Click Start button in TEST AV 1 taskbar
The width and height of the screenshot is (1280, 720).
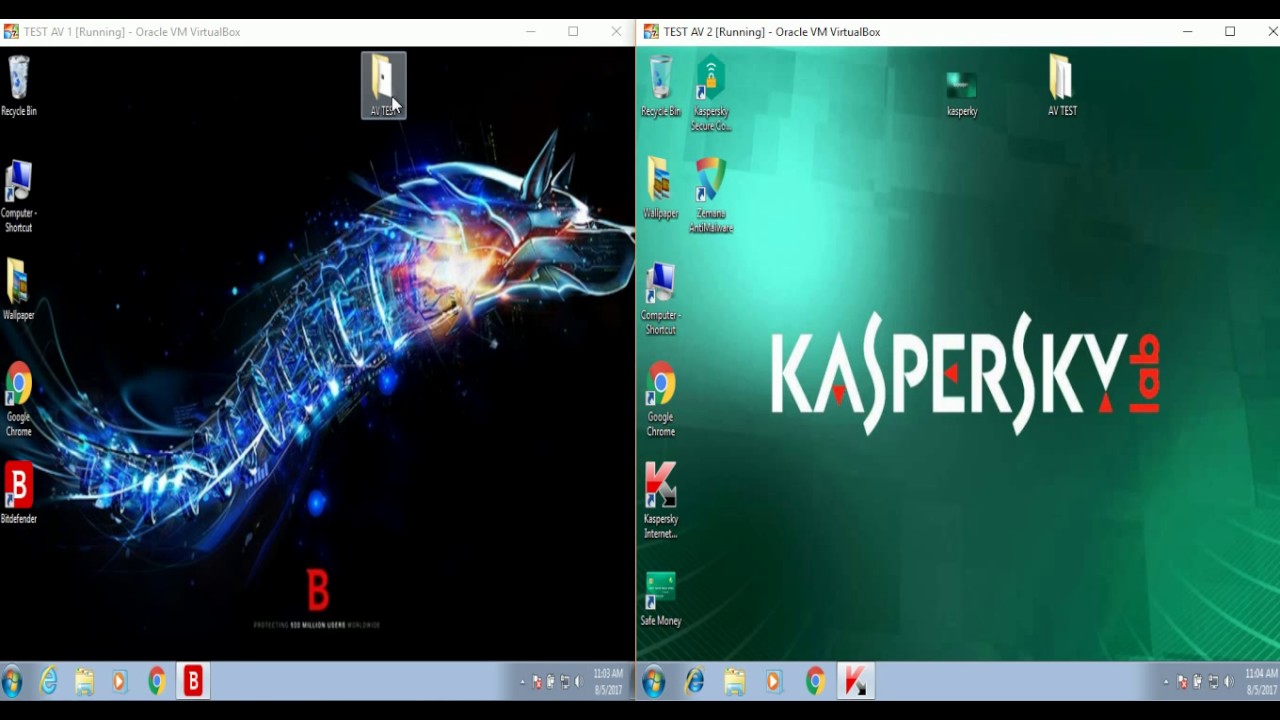pyautogui.click(x=13, y=682)
